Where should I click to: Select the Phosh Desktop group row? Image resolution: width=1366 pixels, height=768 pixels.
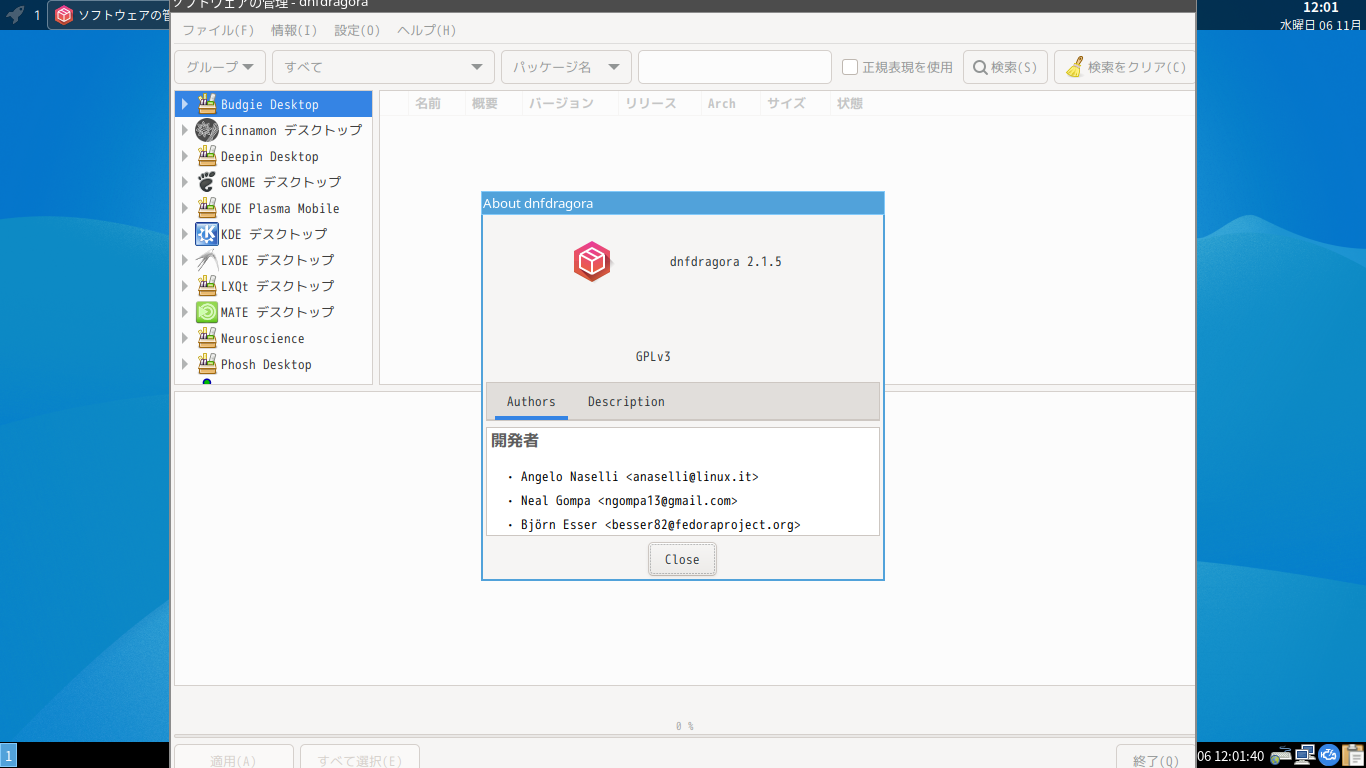(x=274, y=364)
